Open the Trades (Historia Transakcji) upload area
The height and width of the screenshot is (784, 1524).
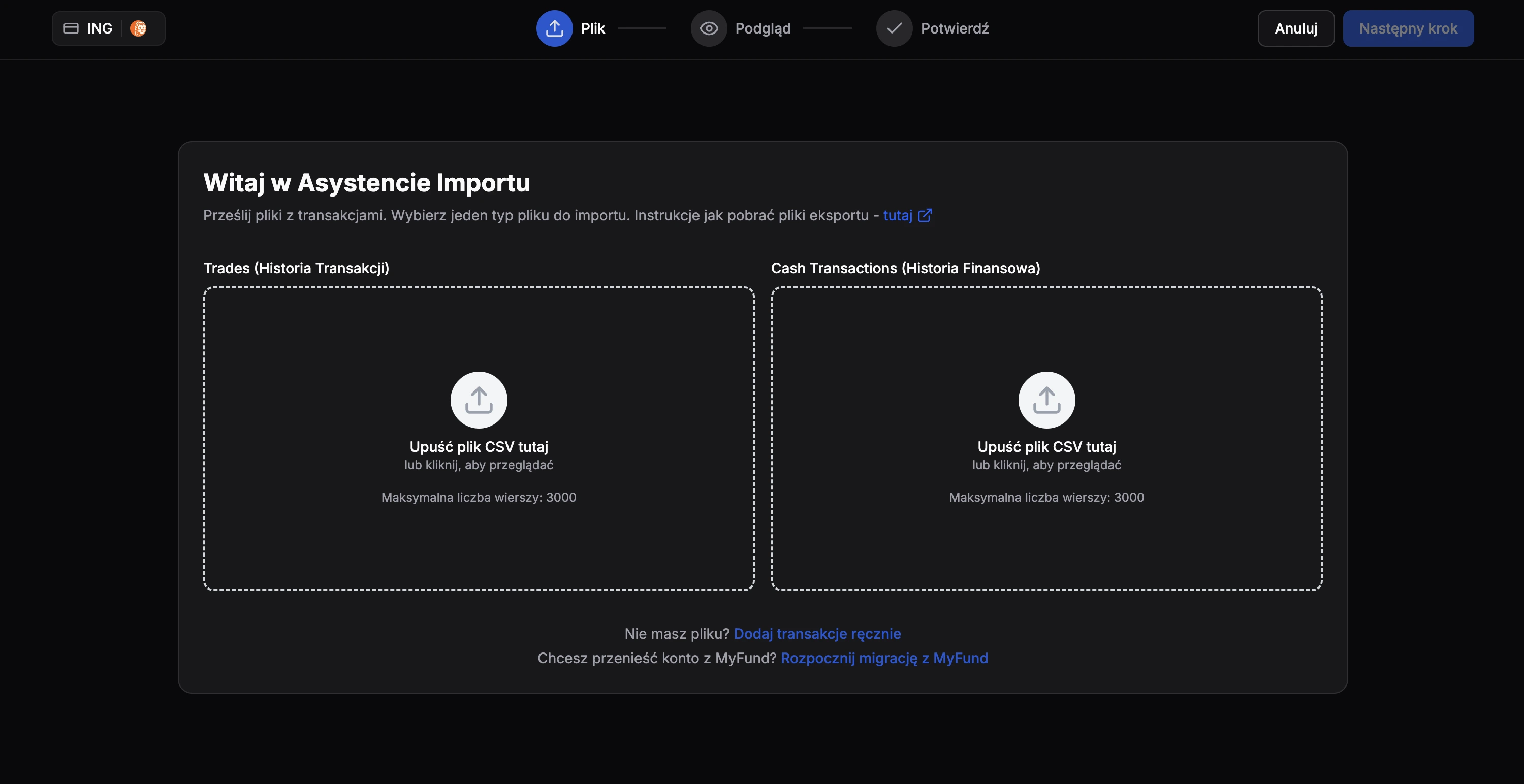(x=478, y=438)
